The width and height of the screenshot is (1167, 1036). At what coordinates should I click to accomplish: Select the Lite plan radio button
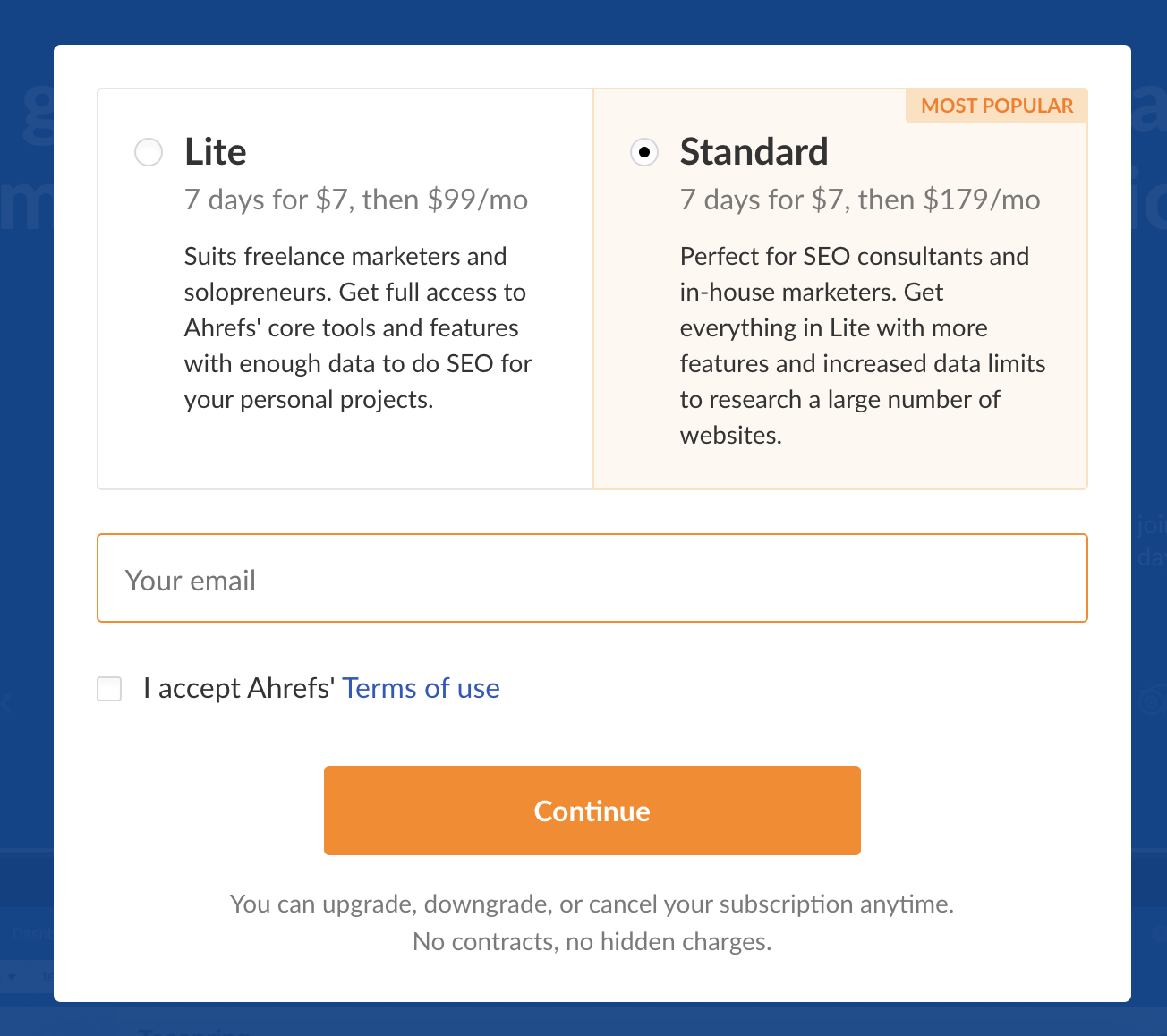149,152
